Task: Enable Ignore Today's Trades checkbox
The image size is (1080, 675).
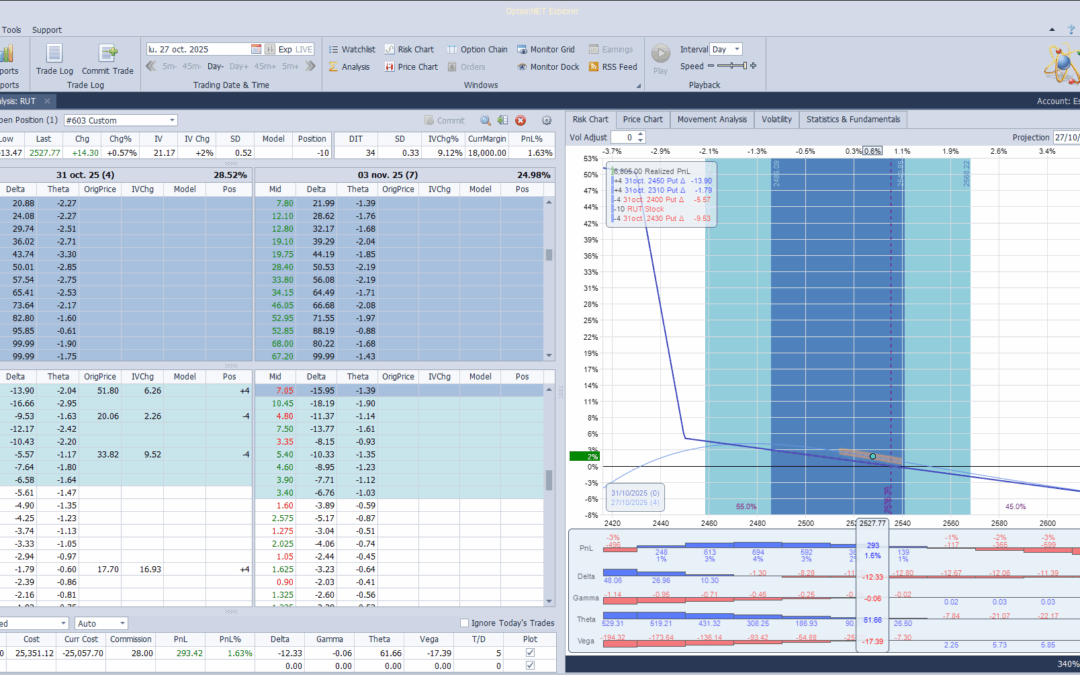Action: (464, 624)
